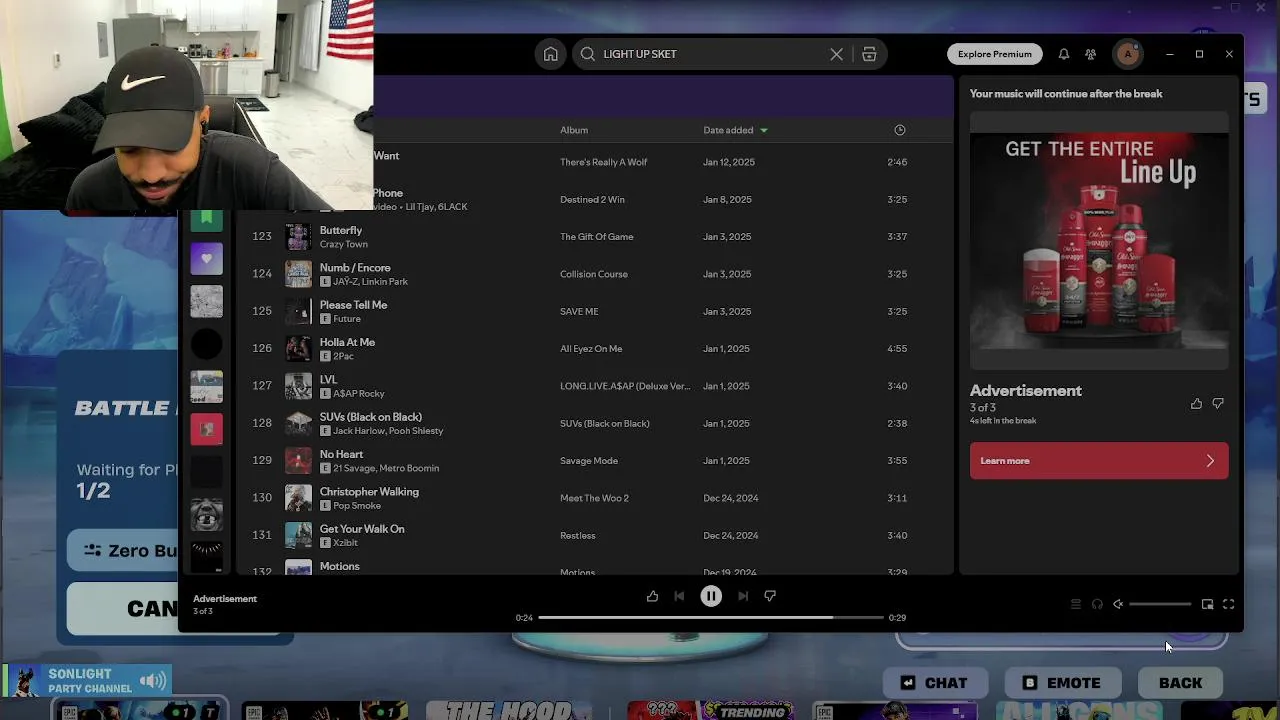Like the advertisement in the side panel

[x=1196, y=404]
